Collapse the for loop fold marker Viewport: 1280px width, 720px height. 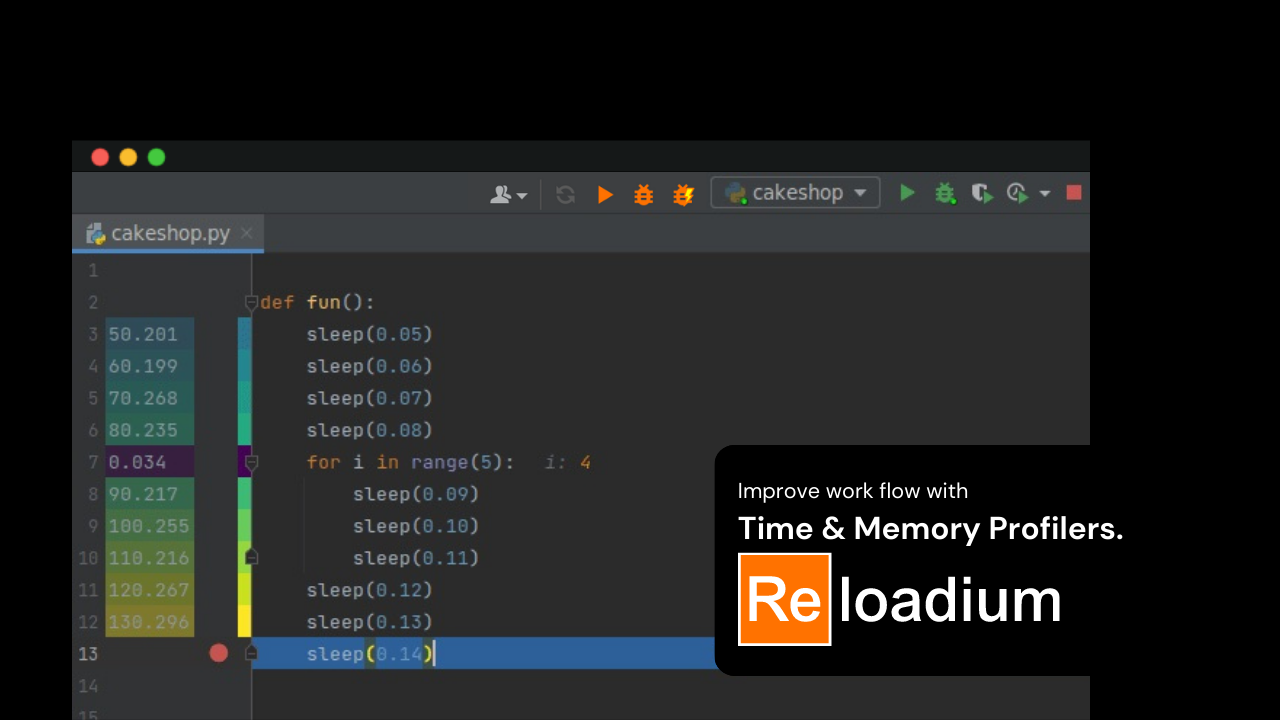[252, 462]
